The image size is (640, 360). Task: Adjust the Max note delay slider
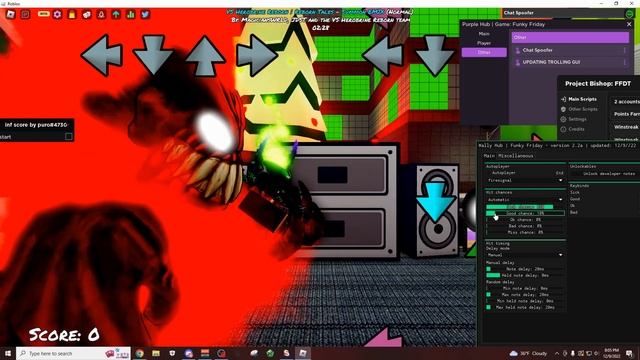point(525,295)
